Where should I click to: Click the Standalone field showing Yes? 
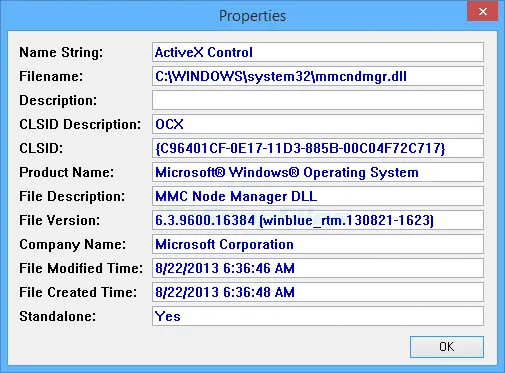[318, 316]
